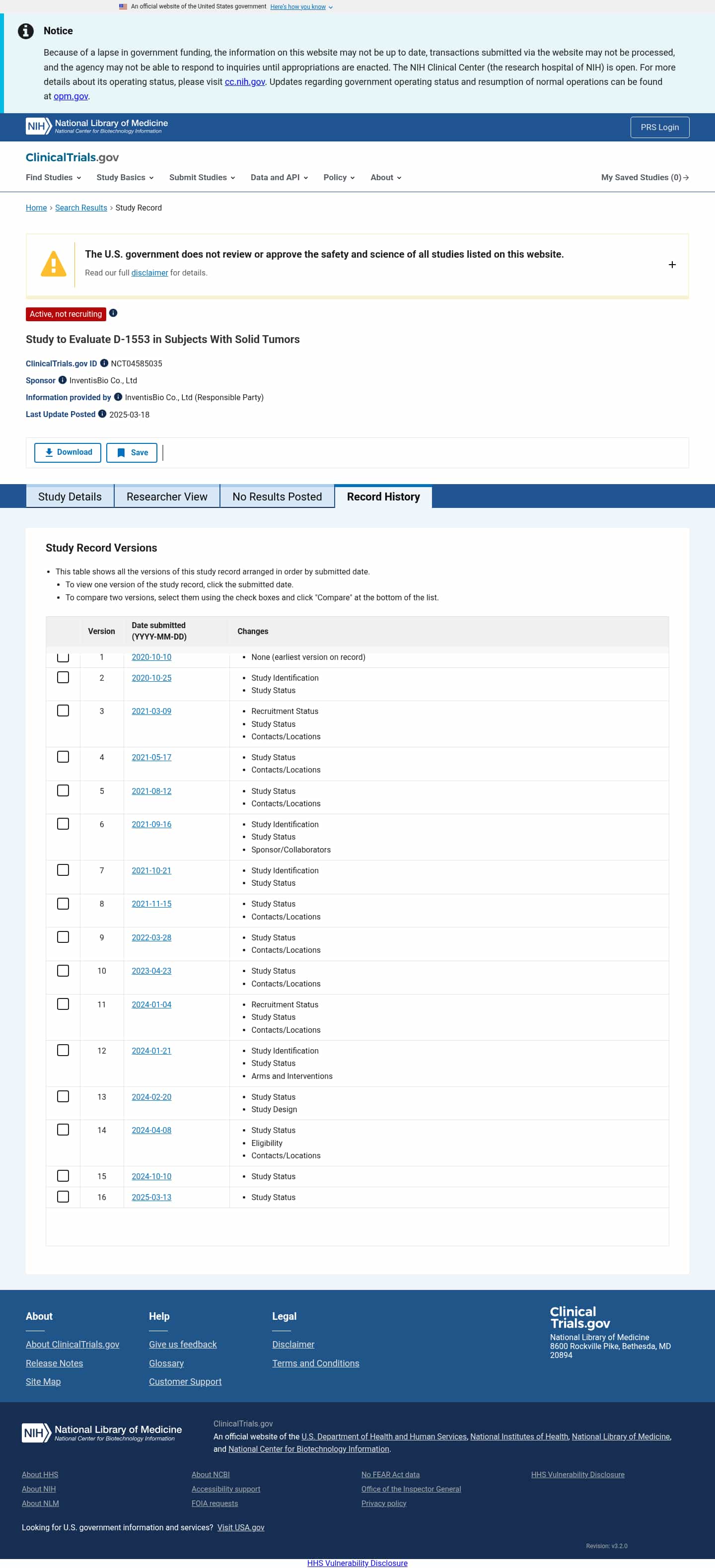Check the box for version 10
Screen dimensions: 715x1568
pyautogui.click(x=63, y=971)
